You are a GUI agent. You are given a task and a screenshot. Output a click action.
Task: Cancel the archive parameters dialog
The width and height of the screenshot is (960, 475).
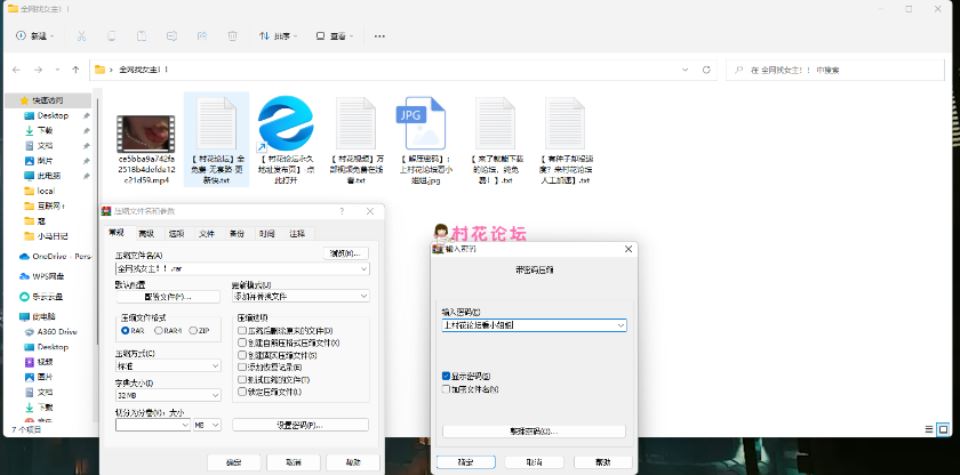pyautogui.click(x=293, y=462)
